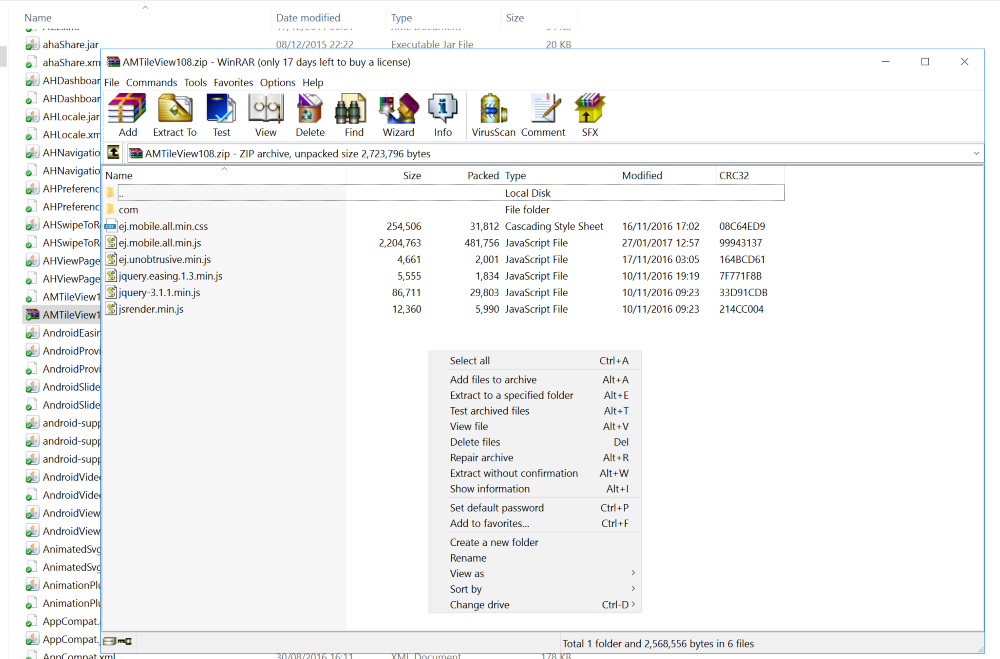Sort by the Name column header in WinRAR

224,175
